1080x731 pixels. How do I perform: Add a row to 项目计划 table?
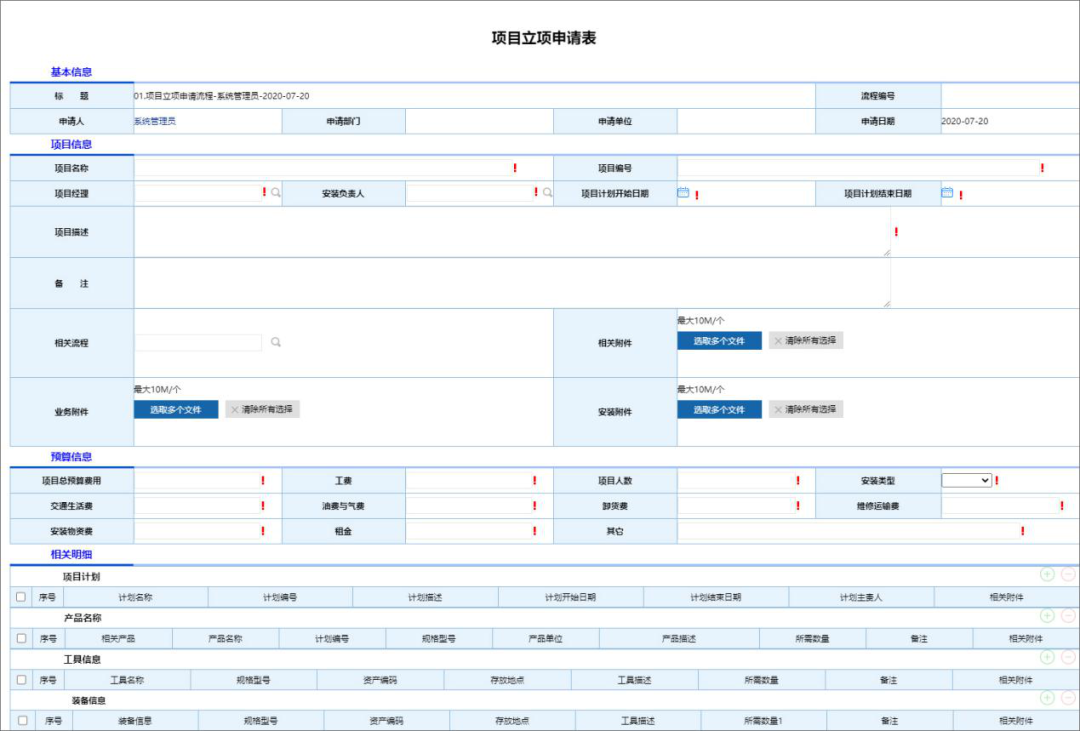[1047, 574]
